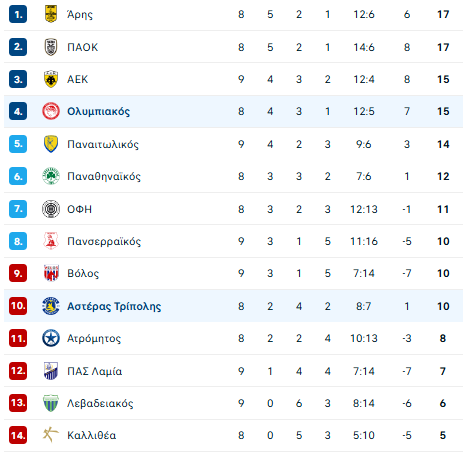The image size is (463, 455).
Task: Click the ΟΦΗ 12:13 goals score
Action: [x=364, y=209]
